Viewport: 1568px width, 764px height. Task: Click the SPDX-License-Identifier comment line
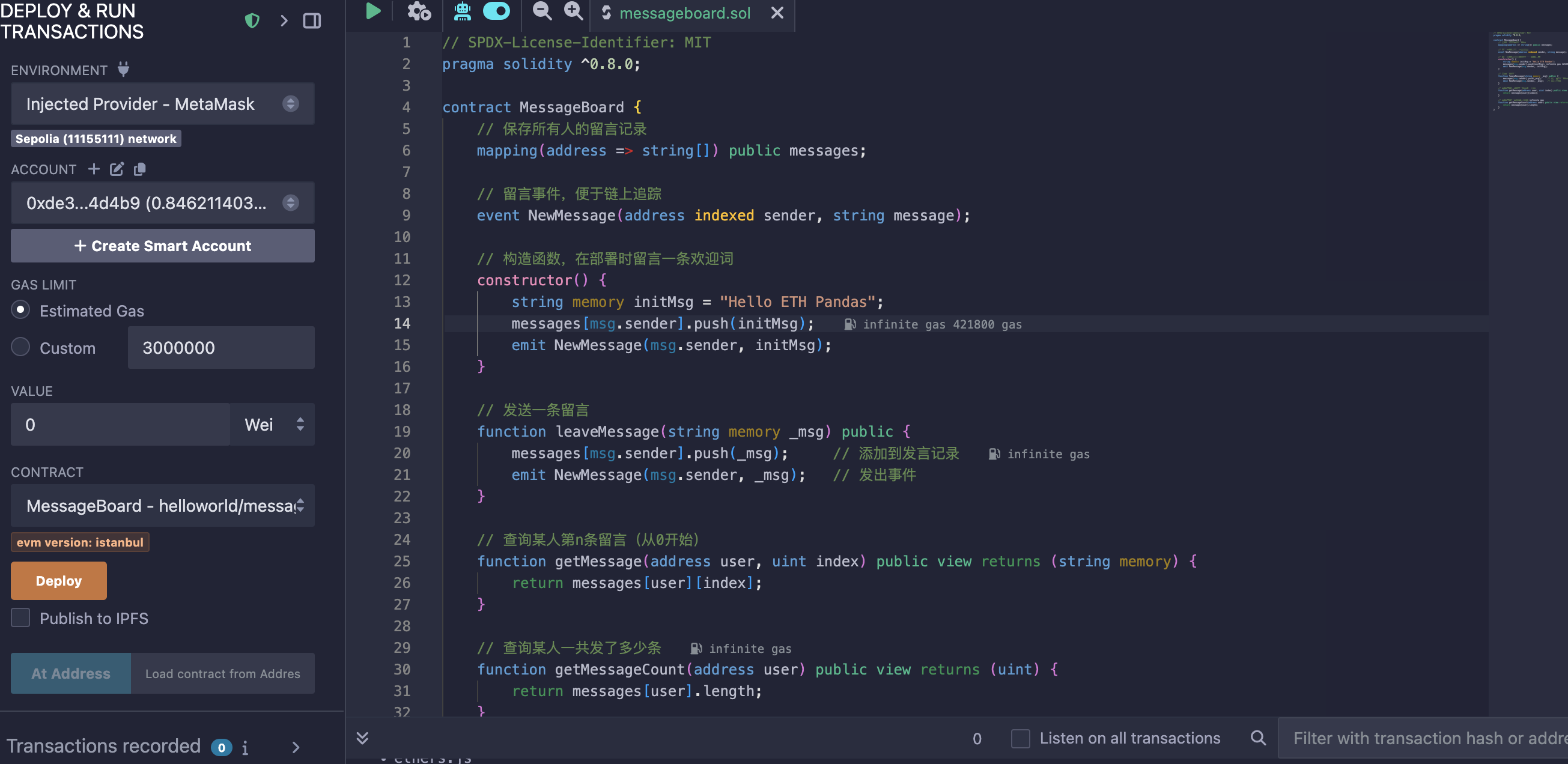576,43
